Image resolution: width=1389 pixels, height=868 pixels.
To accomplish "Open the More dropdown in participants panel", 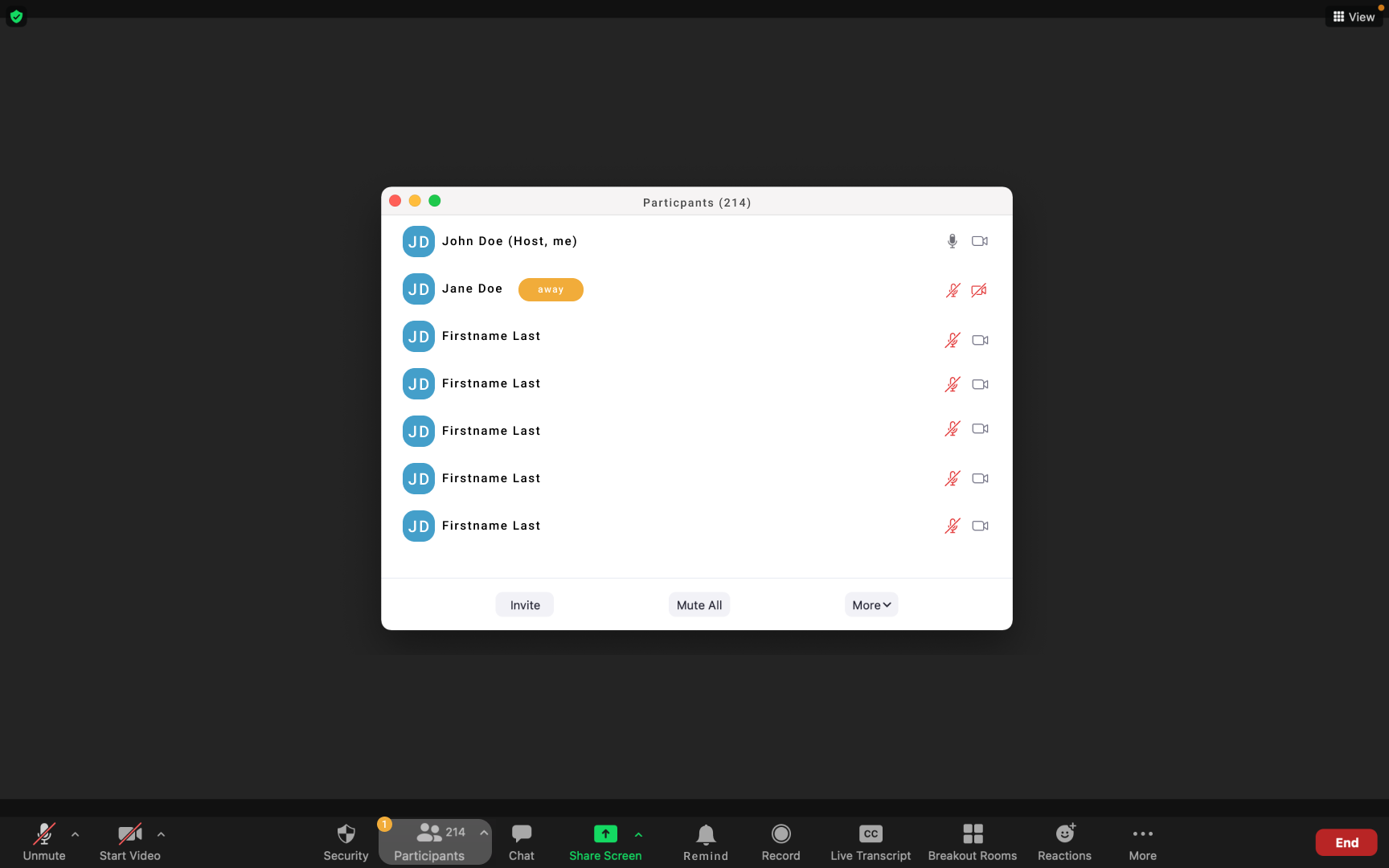I will point(871,604).
